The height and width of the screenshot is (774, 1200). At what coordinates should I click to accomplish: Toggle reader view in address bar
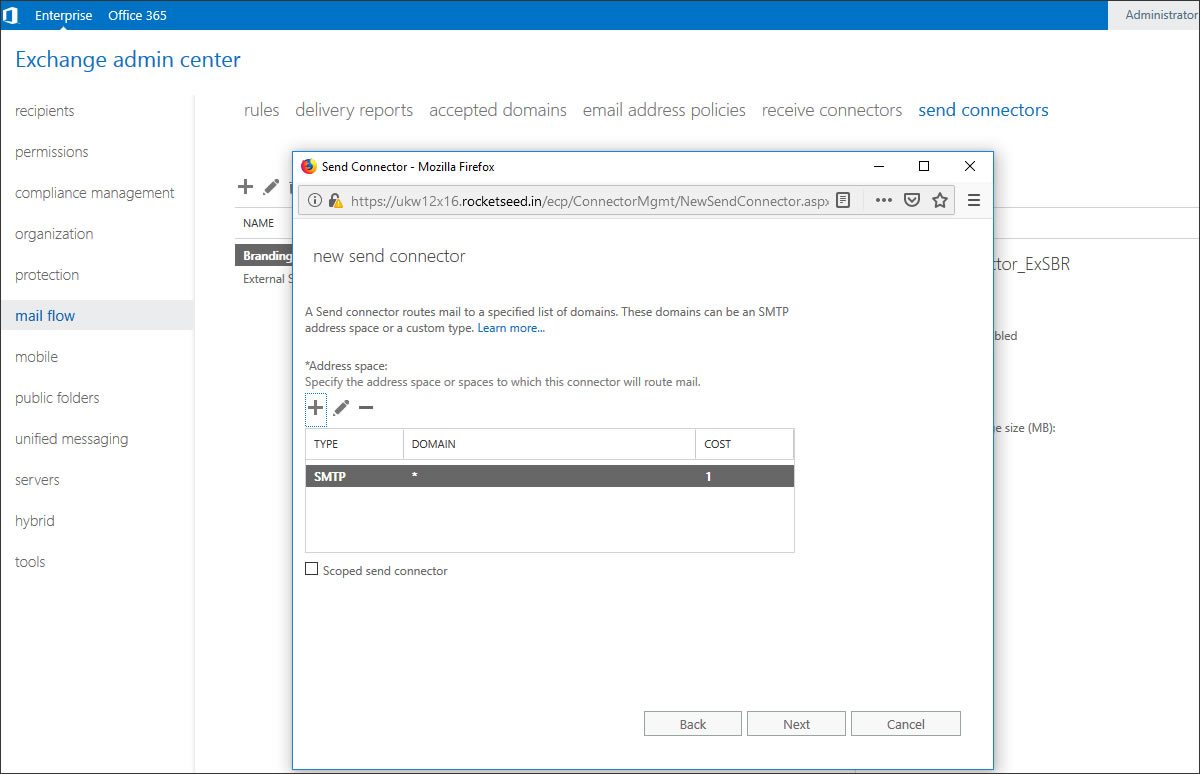click(843, 200)
